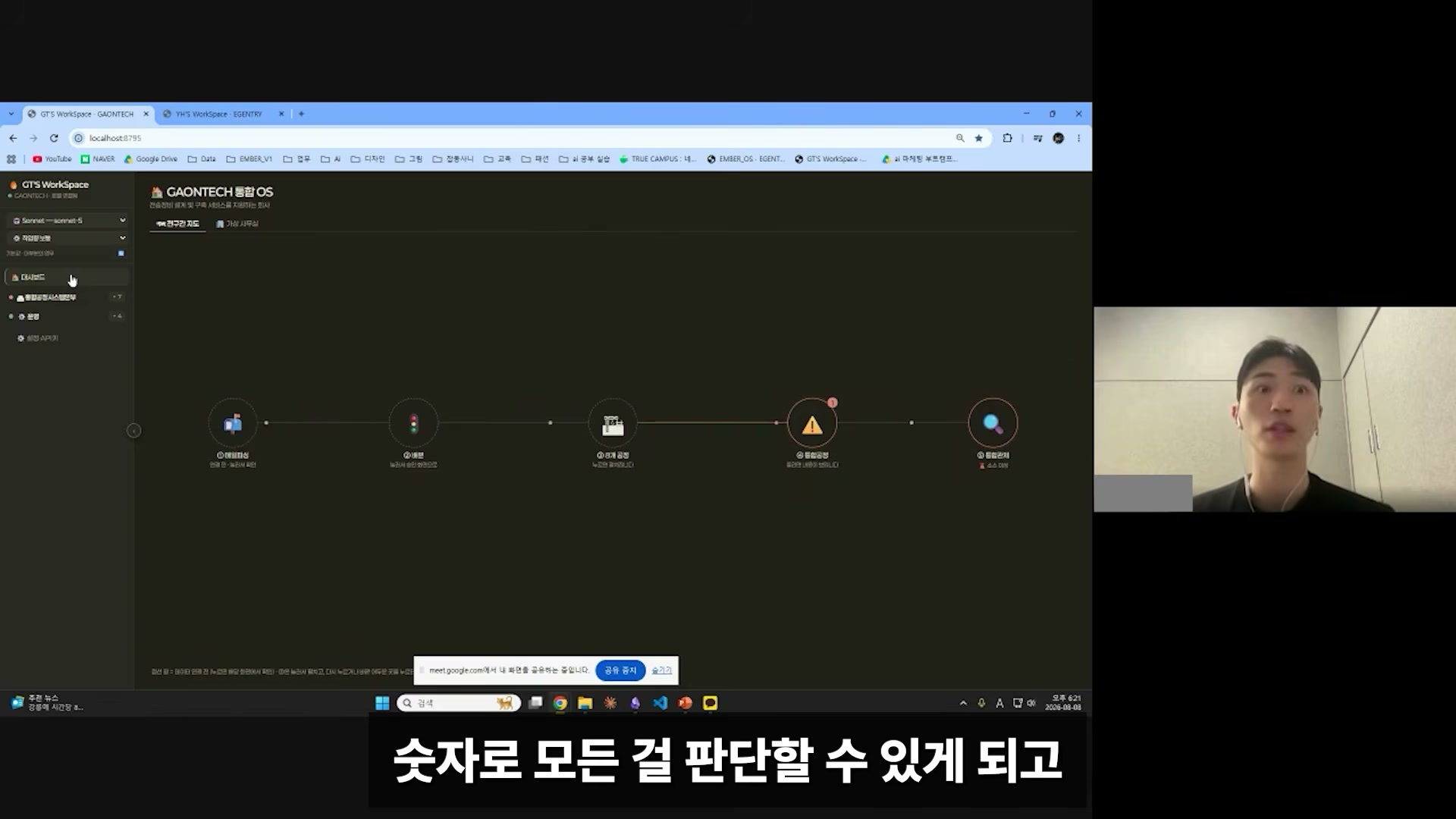Open the Sonnet model dropdown
This screenshot has width=1456, height=819.
tap(69, 221)
